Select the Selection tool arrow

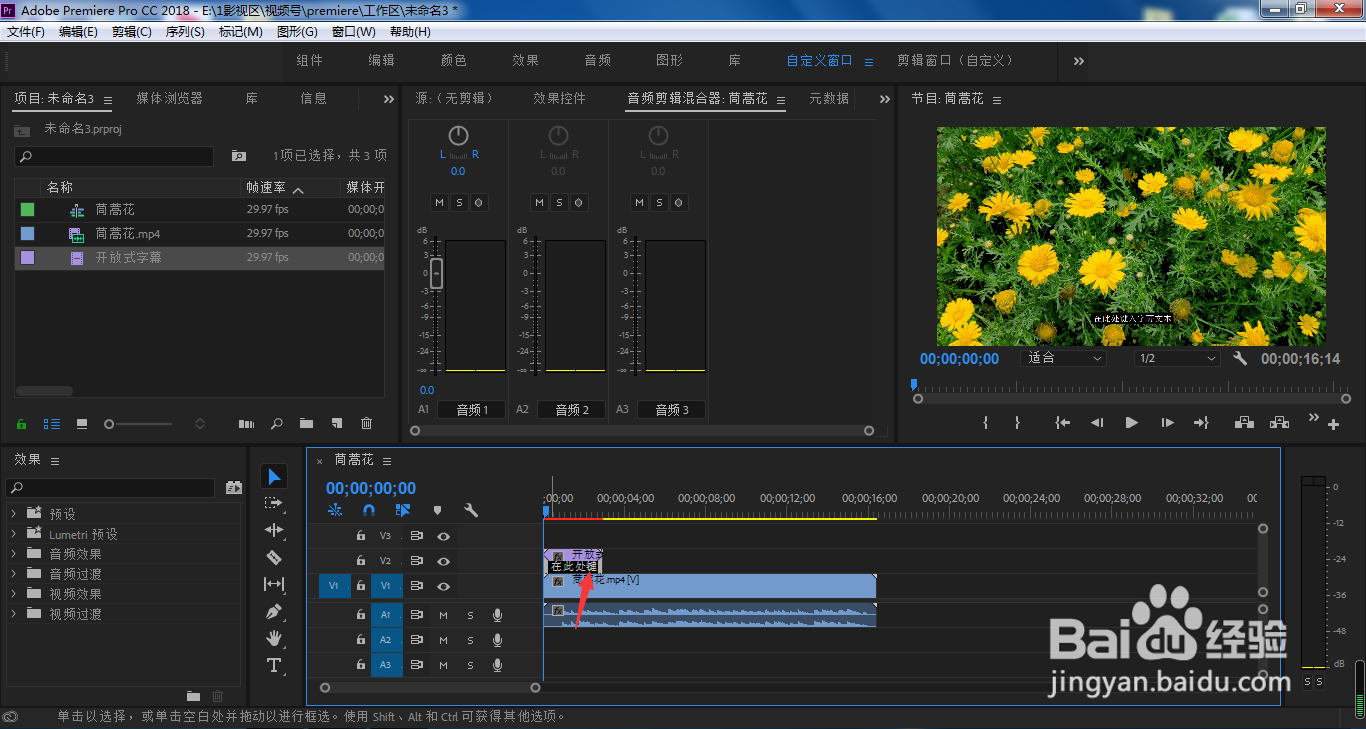(x=274, y=476)
